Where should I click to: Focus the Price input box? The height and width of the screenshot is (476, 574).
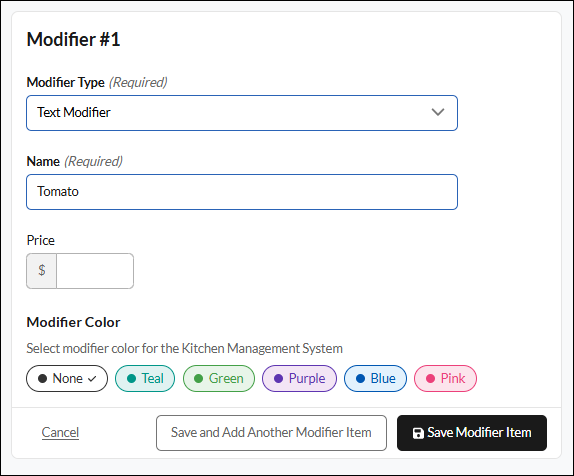tap(95, 271)
